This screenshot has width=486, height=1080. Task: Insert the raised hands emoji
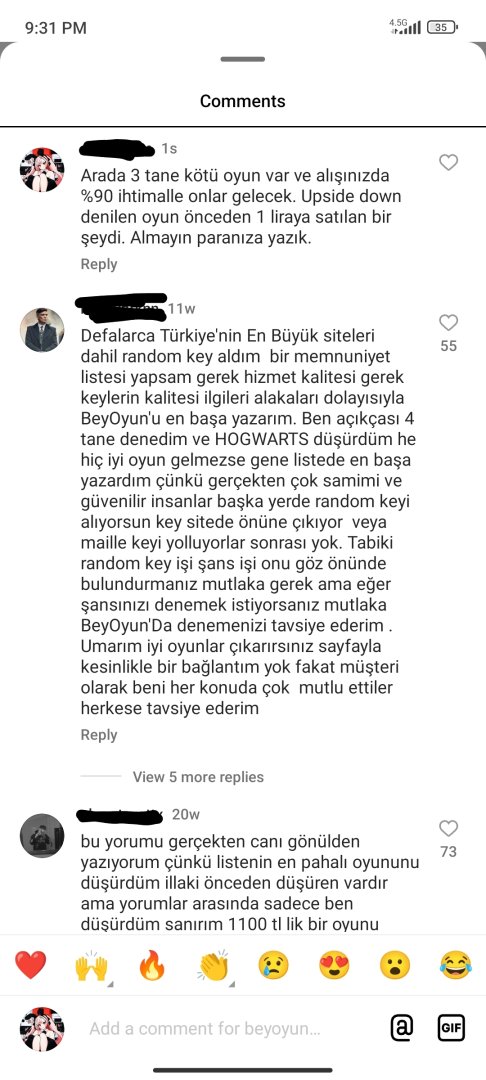click(x=92, y=966)
